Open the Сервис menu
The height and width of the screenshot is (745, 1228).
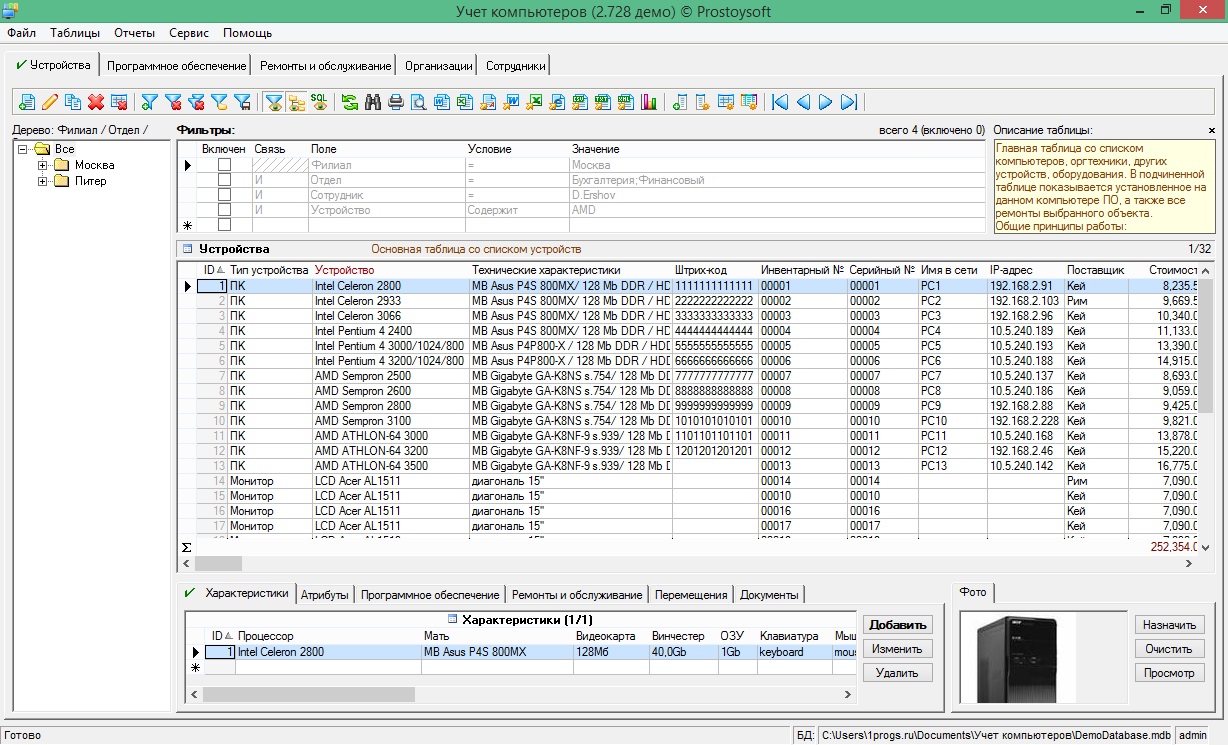(189, 32)
